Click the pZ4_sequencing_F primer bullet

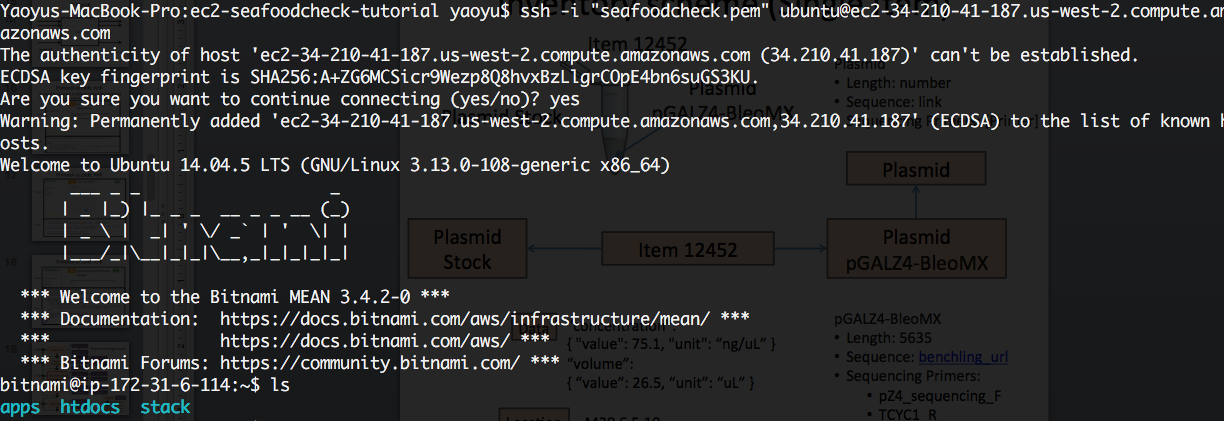[x=940, y=396]
